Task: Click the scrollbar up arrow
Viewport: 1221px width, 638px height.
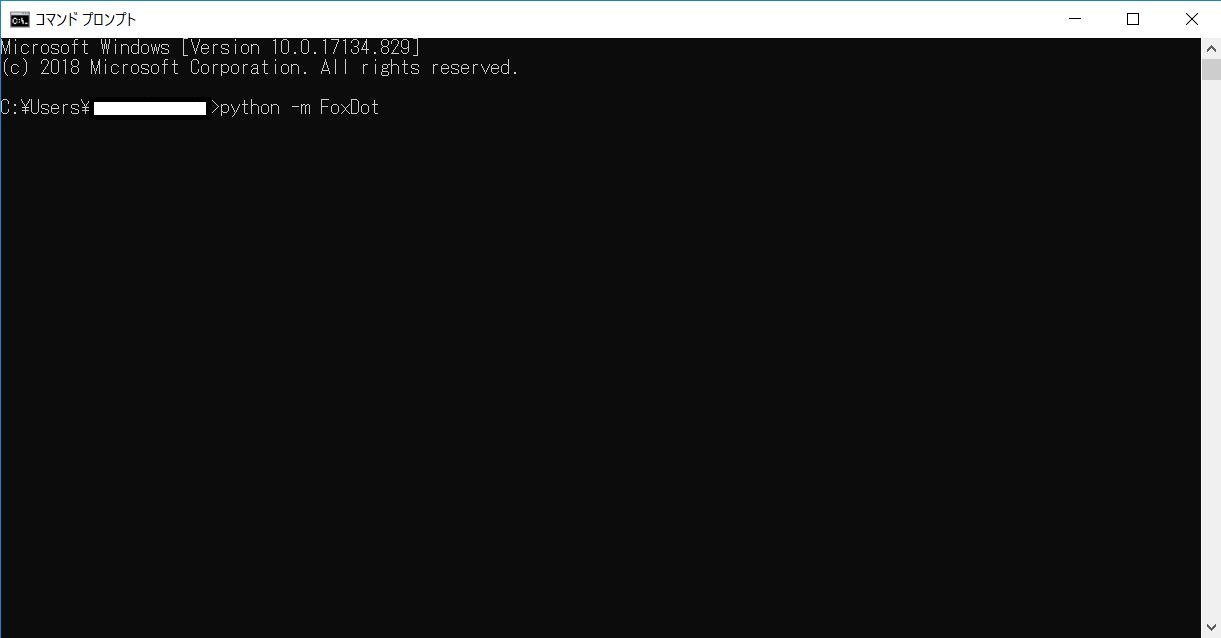Action: tap(1211, 47)
